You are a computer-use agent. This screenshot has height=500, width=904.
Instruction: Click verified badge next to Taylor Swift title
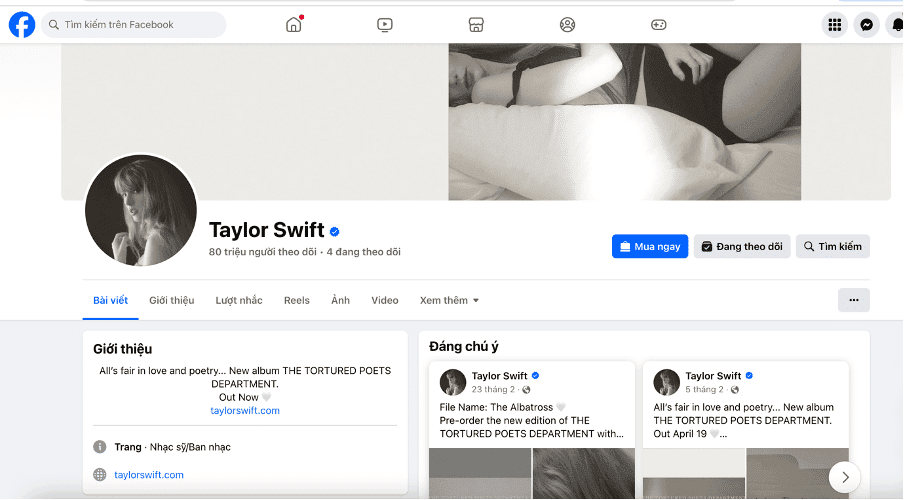(334, 232)
